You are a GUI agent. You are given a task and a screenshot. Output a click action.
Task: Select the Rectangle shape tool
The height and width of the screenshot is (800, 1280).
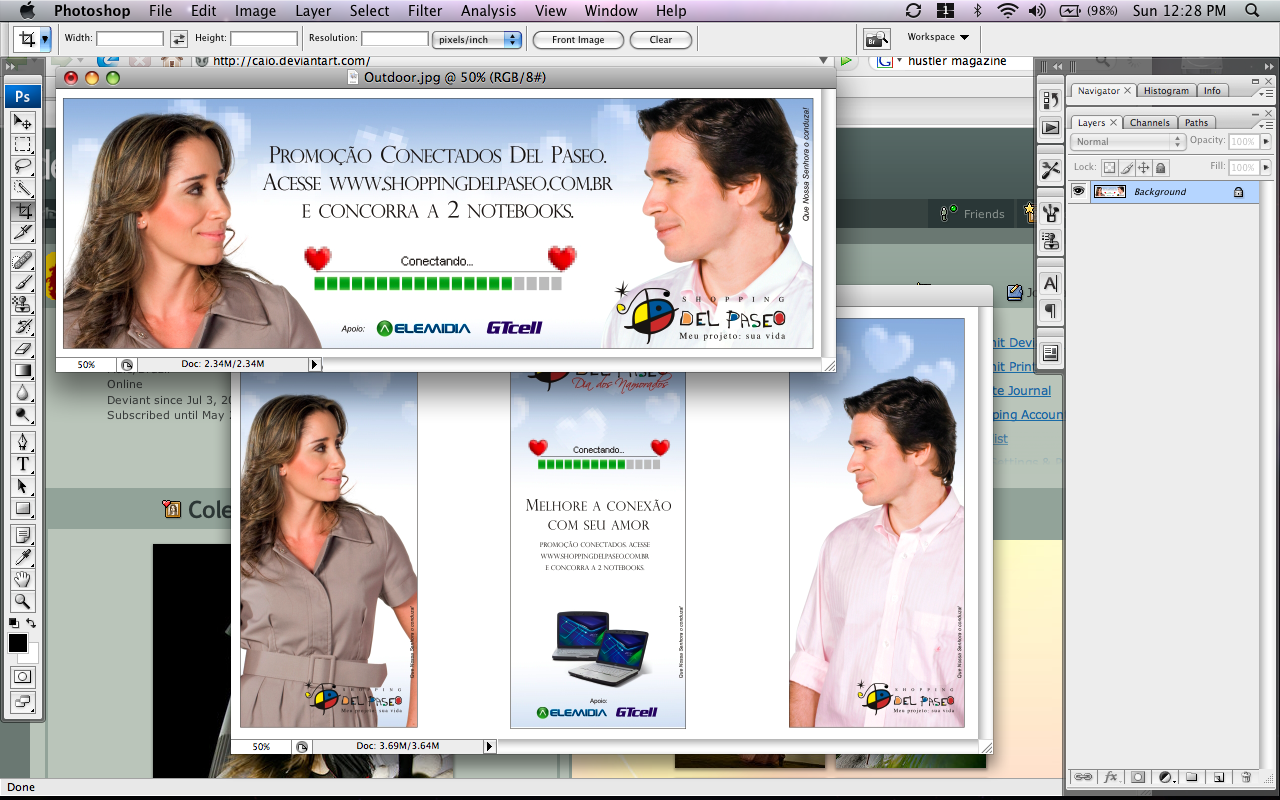pyautogui.click(x=22, y=508)
